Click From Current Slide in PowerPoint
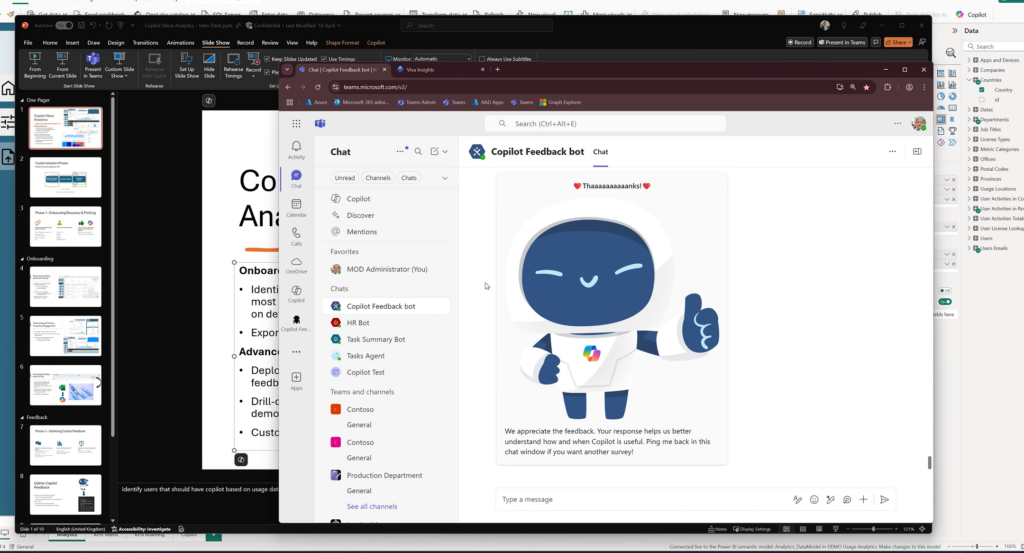Viewport: 1024px width, 553px height. [62, 65]
